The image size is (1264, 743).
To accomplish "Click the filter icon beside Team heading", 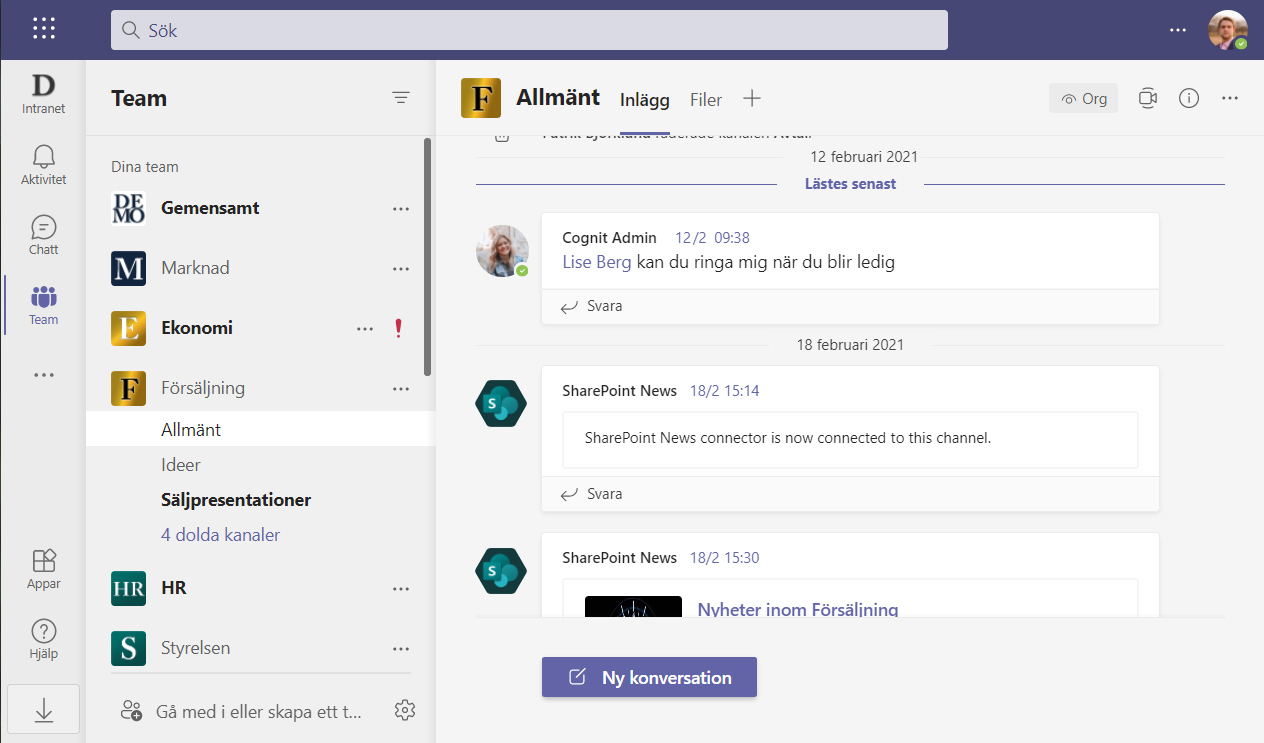I will tap(401, 97).
